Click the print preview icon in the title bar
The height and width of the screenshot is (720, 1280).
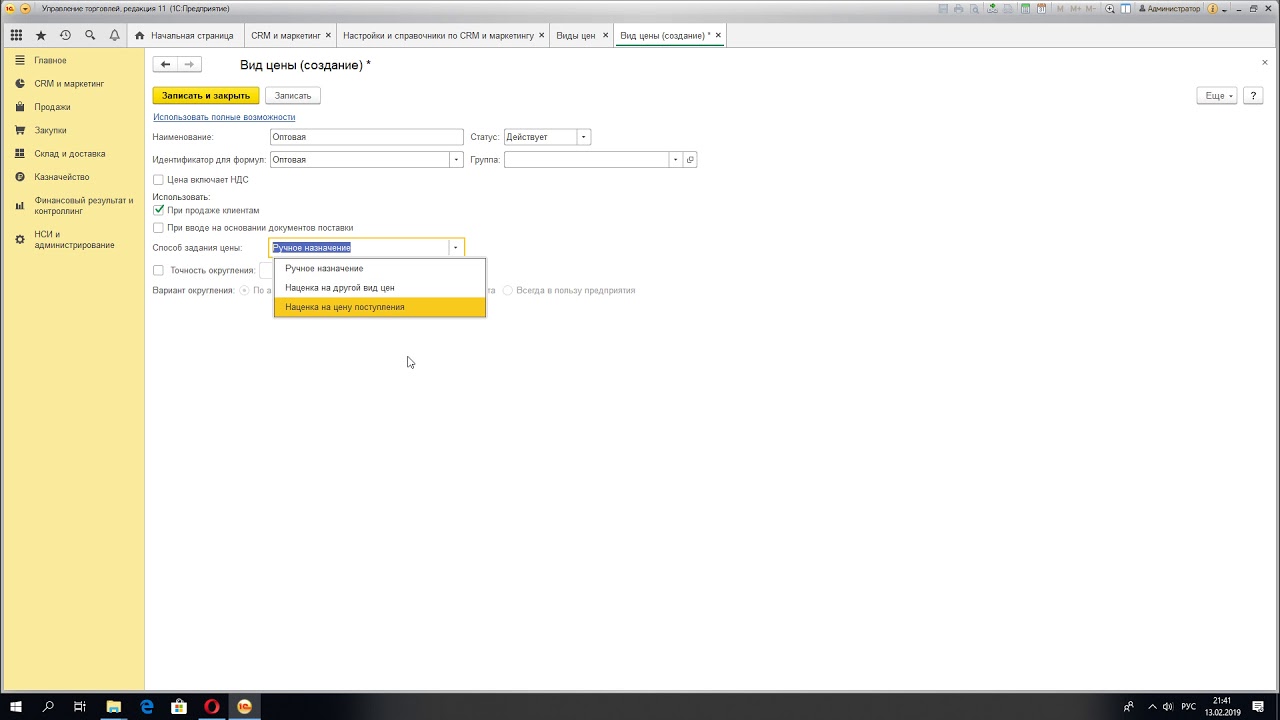tap(974, 8)
